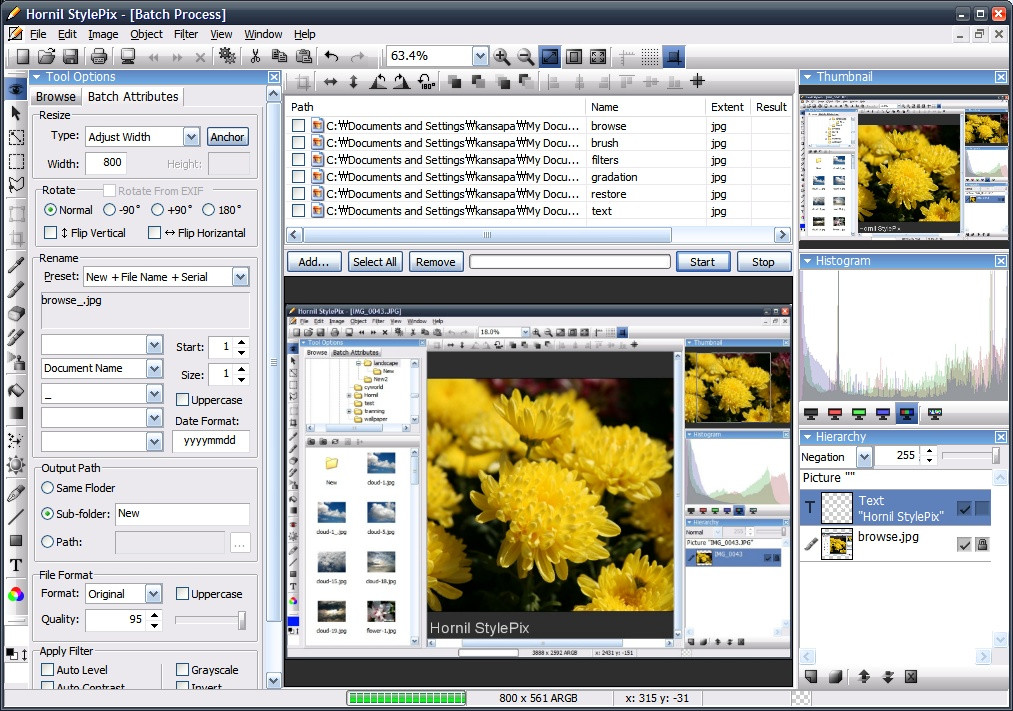The width and height of the screenshot is (1013, 711).
Task: Click the Browse eye icon in toolbox
Action: (16, 89)
